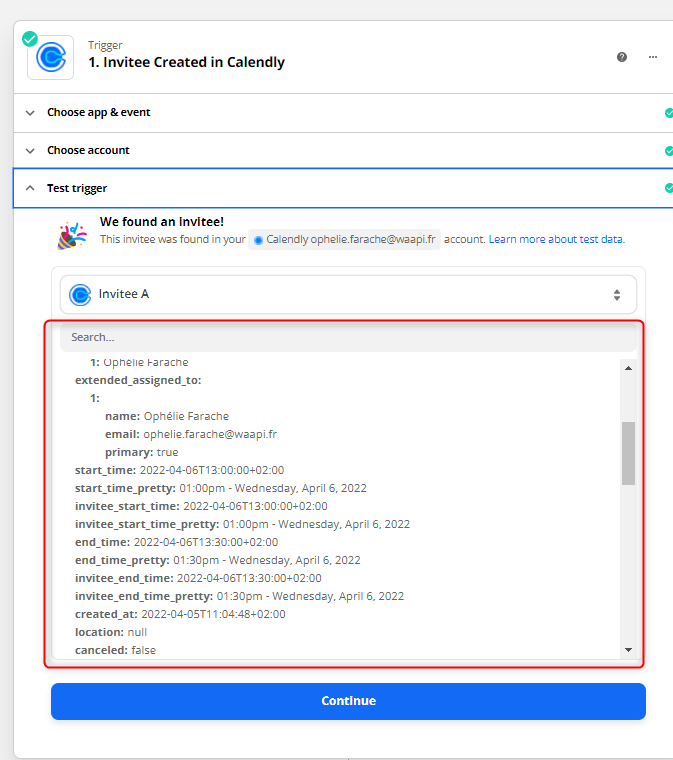Click scrollbar up arrow in data list
Screen dimensions: 673x760
point(628,368)
